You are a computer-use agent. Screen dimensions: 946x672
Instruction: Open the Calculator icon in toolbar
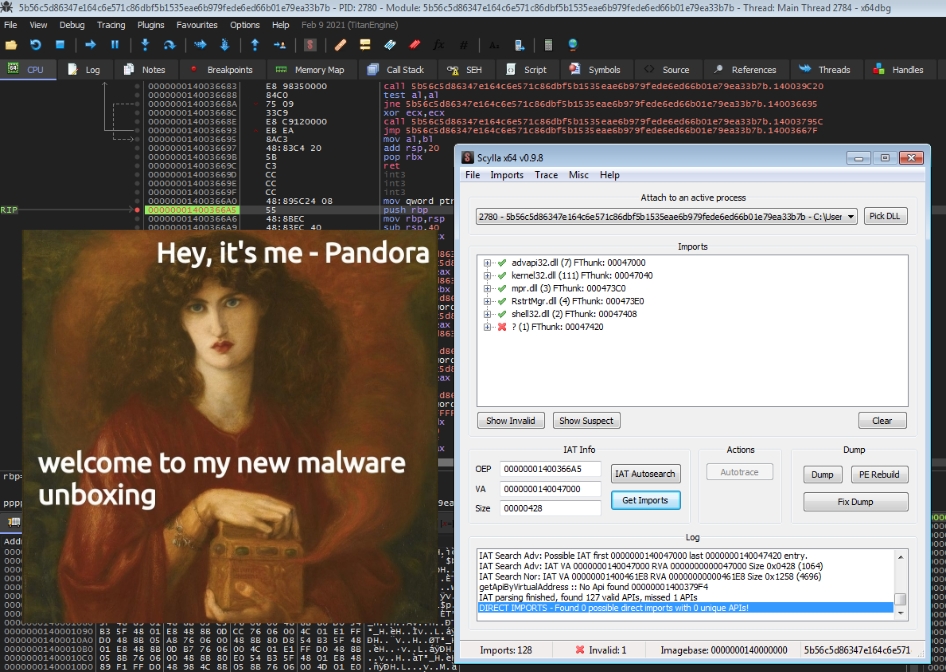pos(548,45)
